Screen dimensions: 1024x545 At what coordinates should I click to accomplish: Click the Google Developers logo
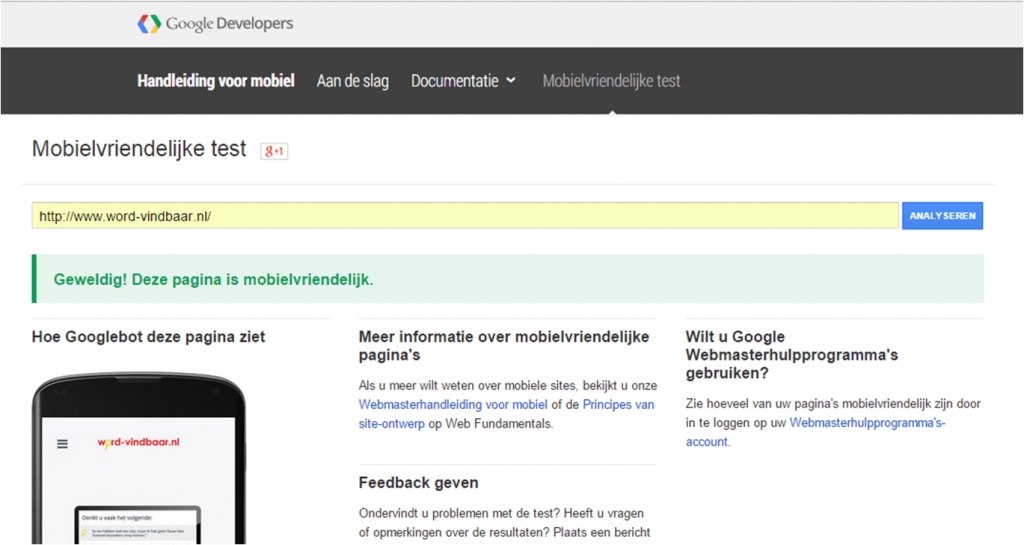point(215,23)
